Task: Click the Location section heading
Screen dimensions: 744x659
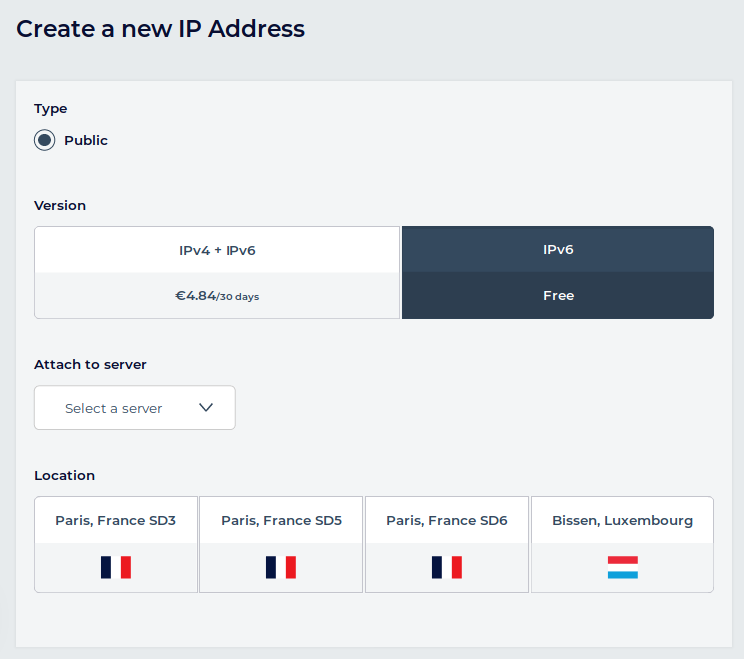Action: coord(64,476)
